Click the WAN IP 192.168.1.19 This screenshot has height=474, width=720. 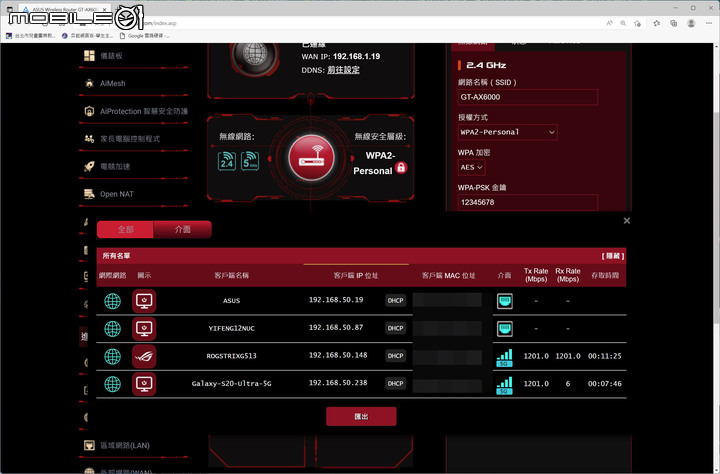tap(356, 56)
